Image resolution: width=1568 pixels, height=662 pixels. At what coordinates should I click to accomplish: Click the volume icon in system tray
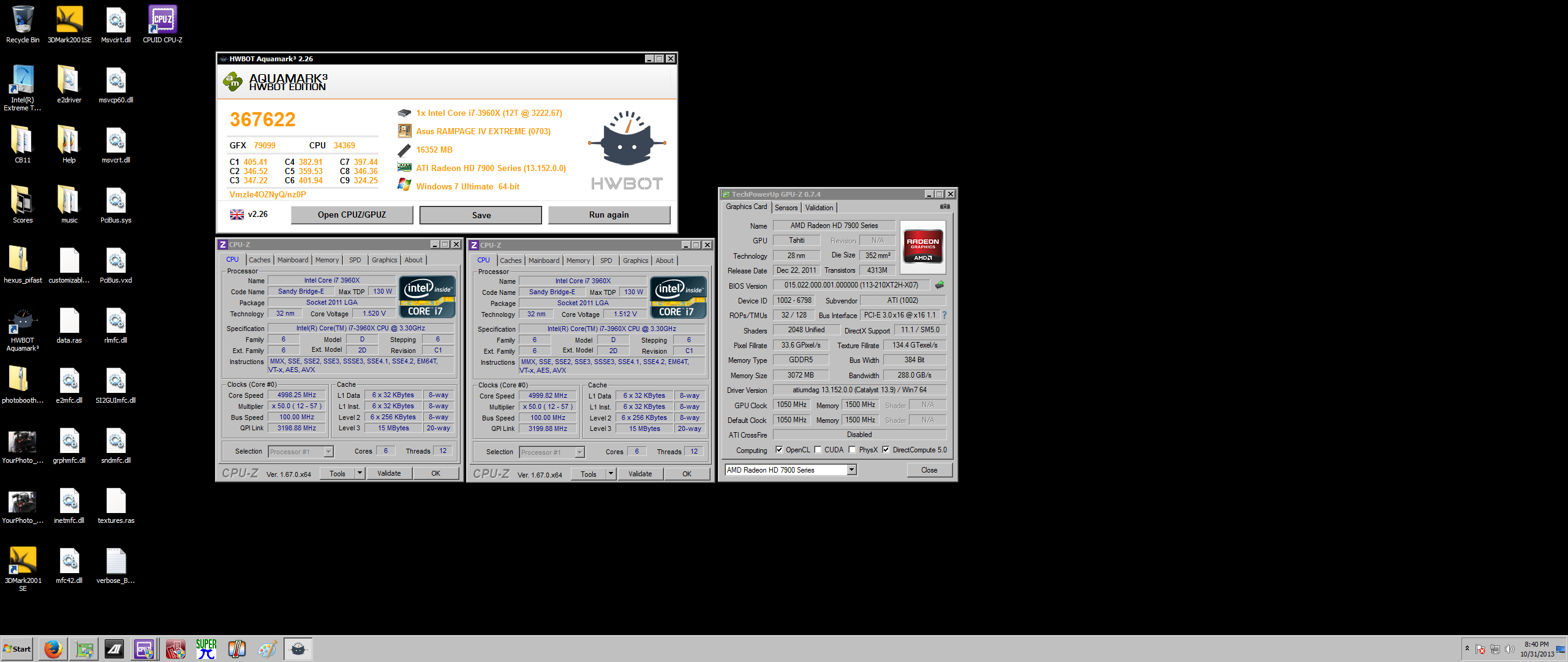coord(1509,649)
